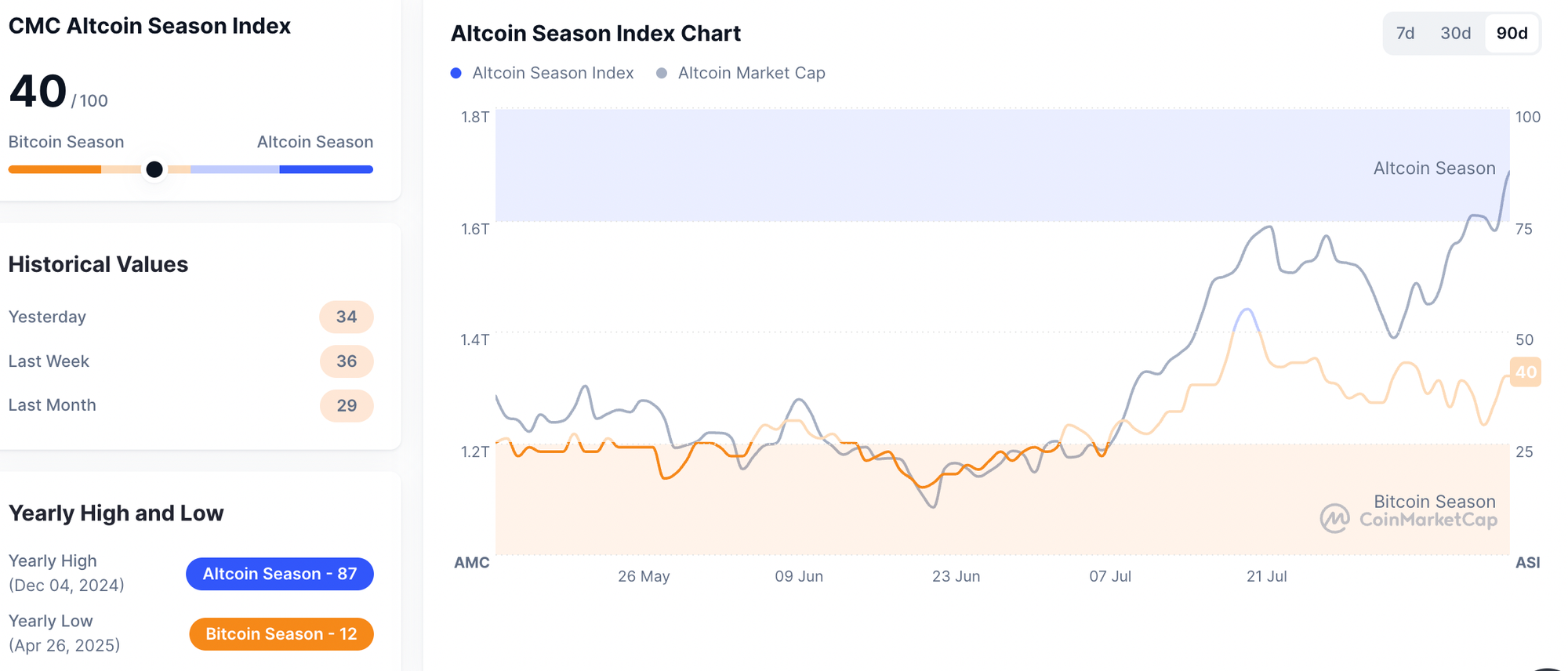Click the orange 40 value marker on chart edge

click(1524, 372)
